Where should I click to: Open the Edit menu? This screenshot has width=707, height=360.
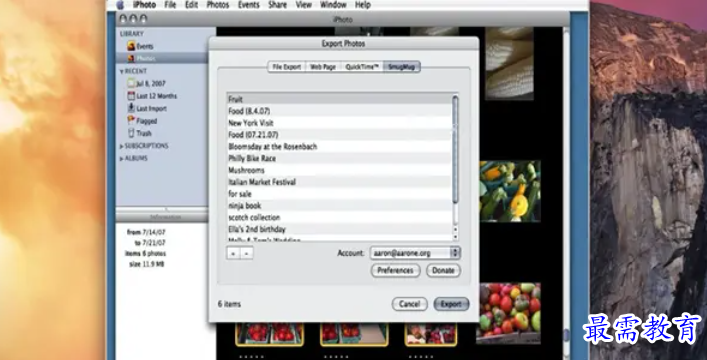[192, 5]
